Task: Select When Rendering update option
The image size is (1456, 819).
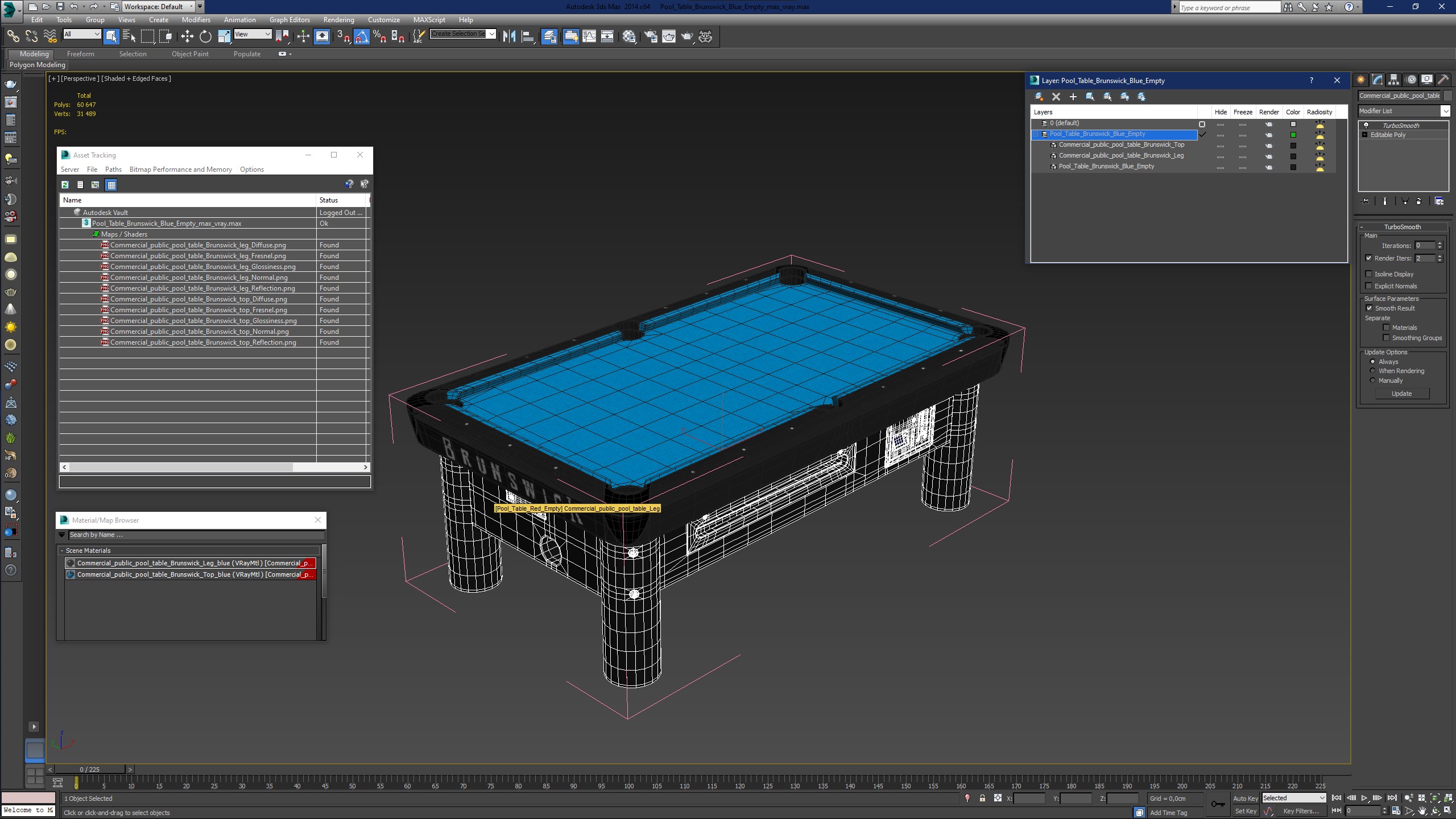Action: point(1372,371)
